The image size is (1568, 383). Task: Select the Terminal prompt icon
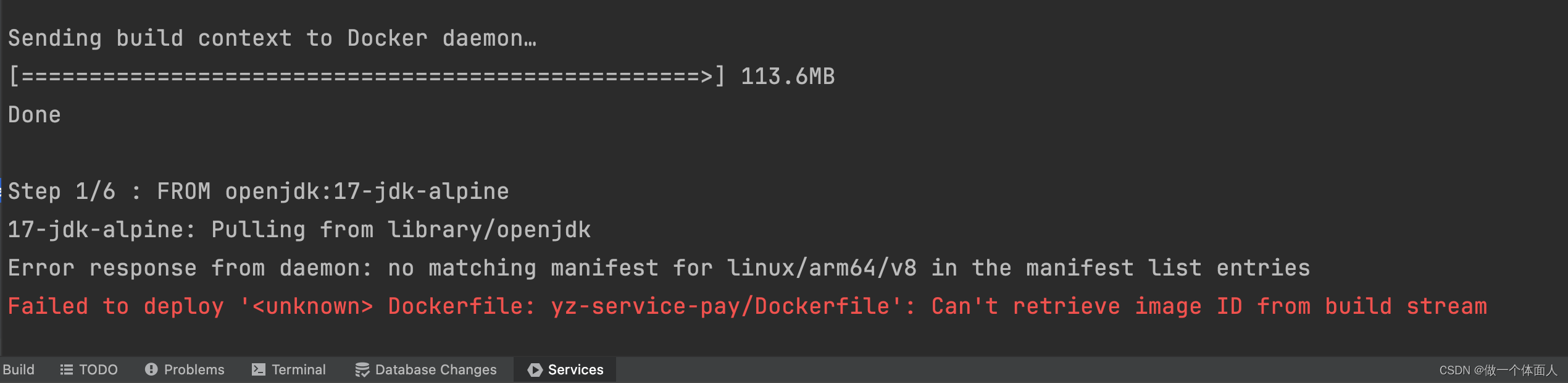[259, 369]
